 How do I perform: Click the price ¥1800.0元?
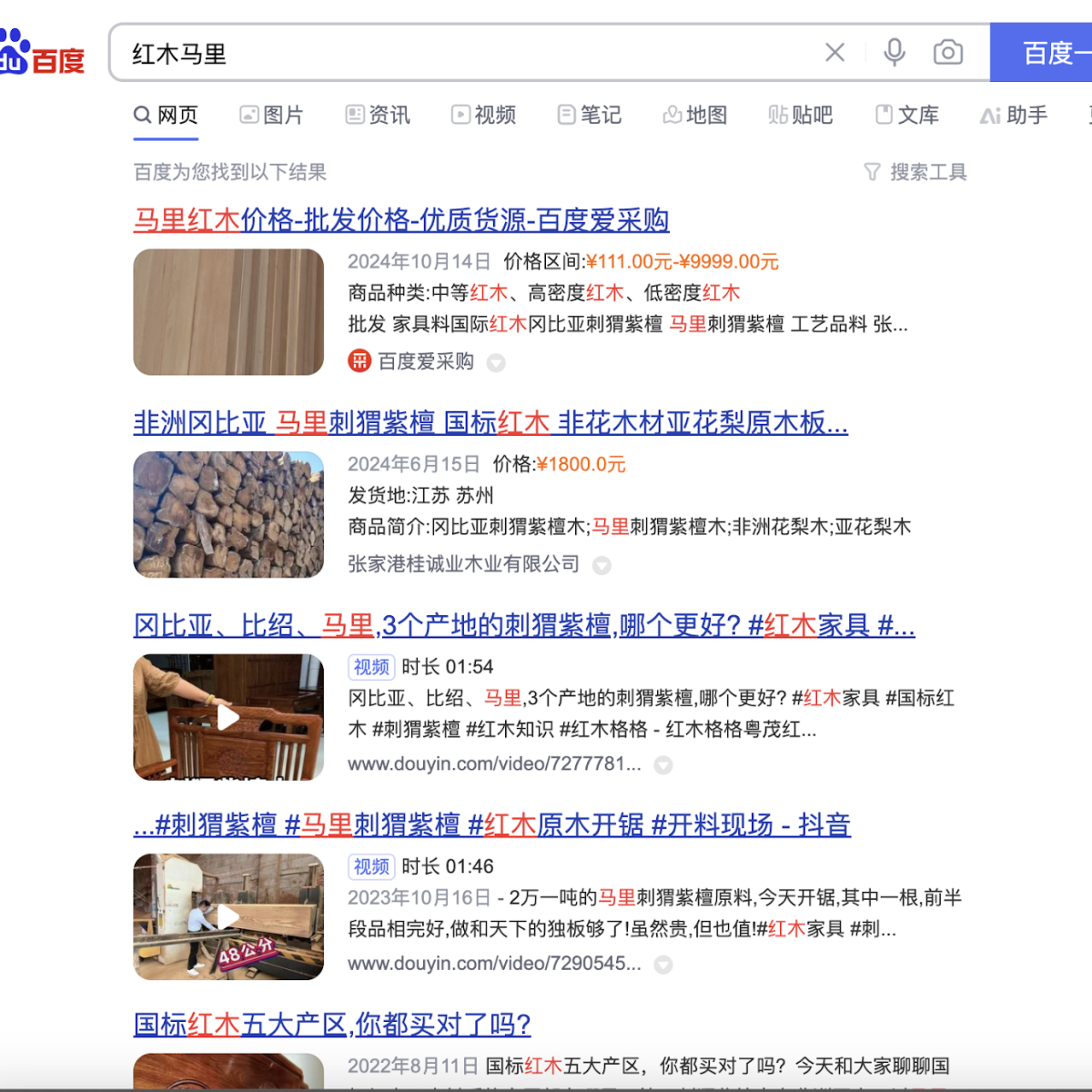[581, 465]
